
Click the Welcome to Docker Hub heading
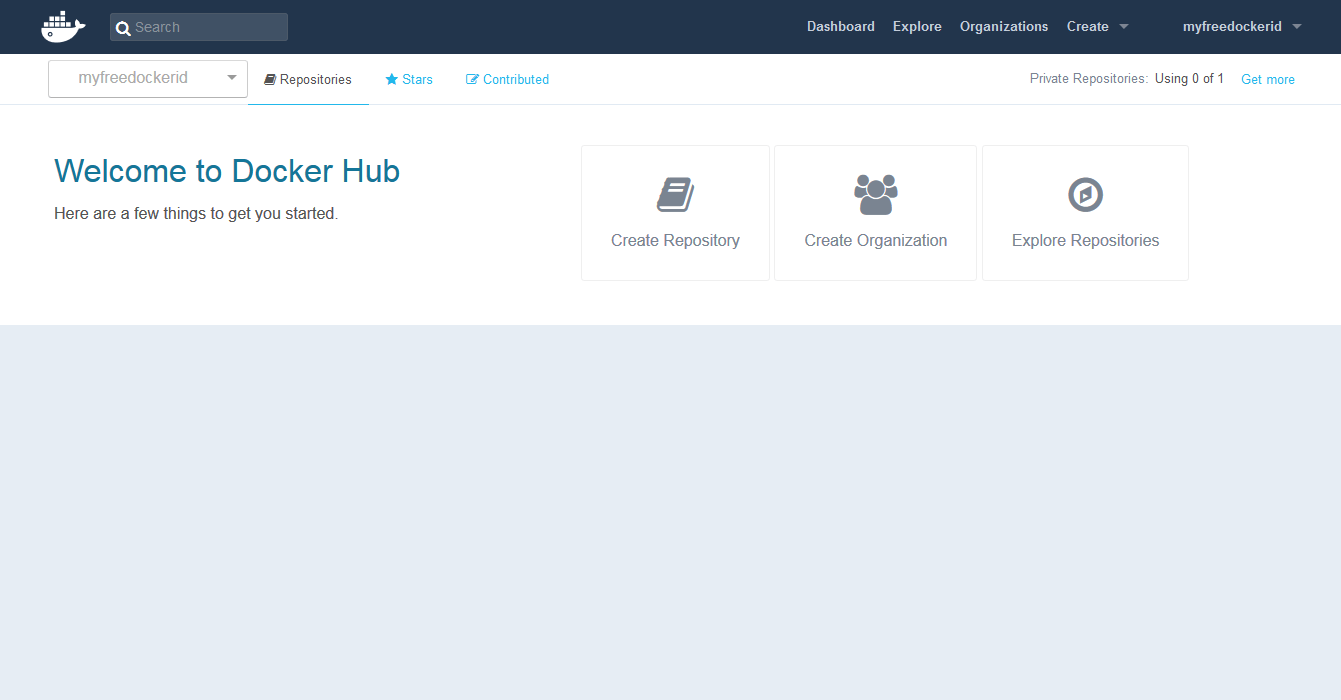coord(227,171)
